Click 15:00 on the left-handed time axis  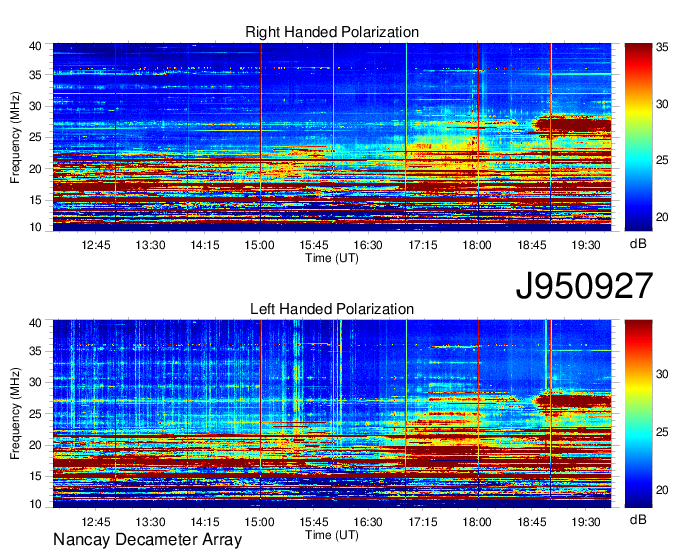tap(259, 522)
